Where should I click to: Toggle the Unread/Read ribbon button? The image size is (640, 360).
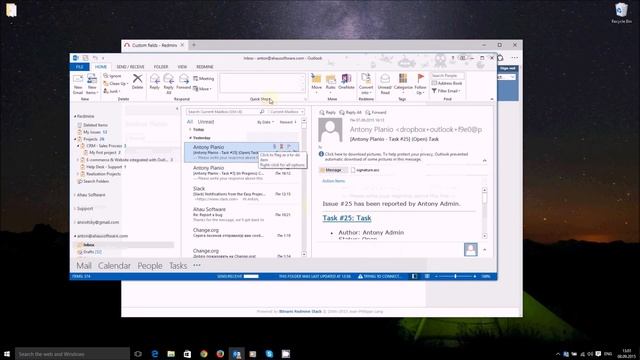tap(384, 84)
